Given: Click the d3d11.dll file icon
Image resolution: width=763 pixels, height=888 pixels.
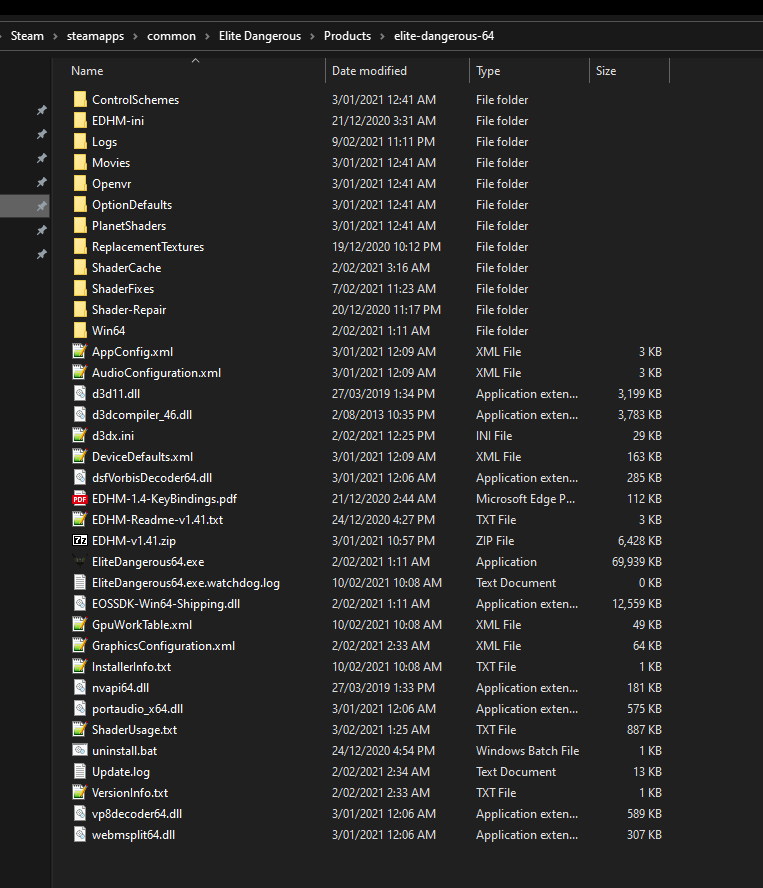Looking at the screenshot, I should 80,394.
